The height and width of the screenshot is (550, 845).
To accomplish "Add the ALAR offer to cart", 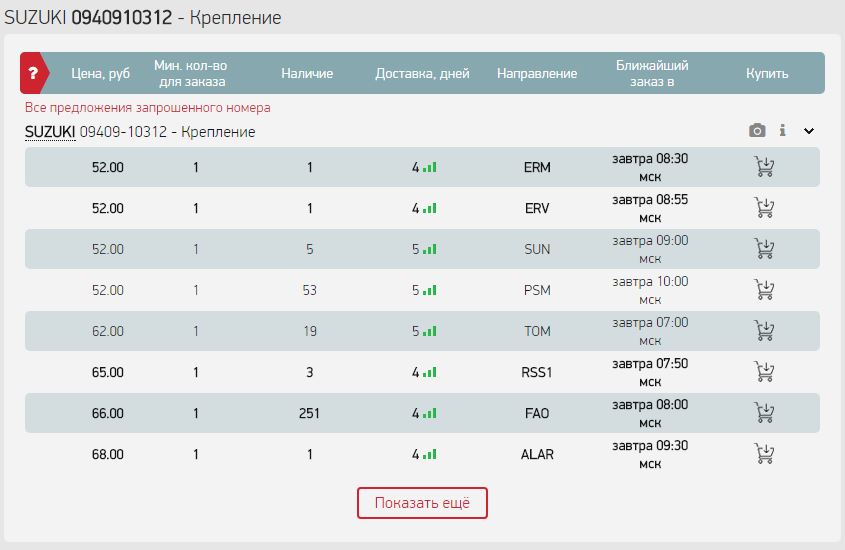I will click(x=765, y=454).
